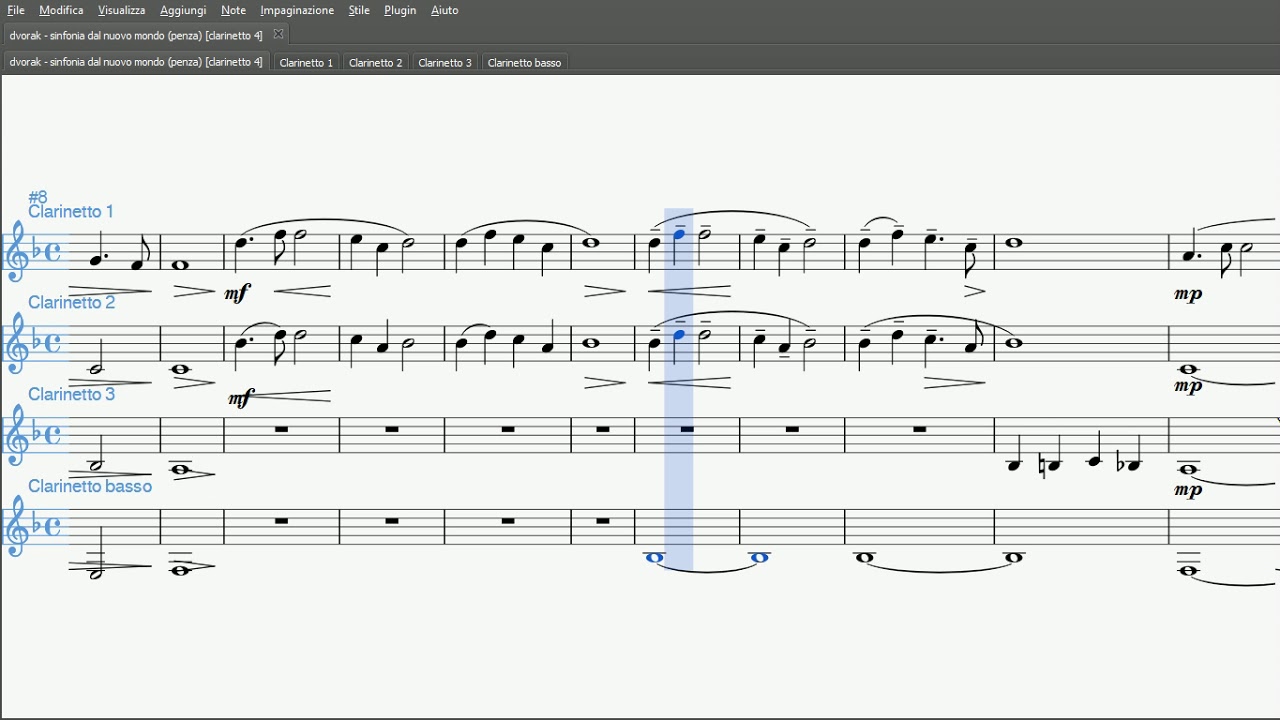1280x720 pixels.
Task: Select the highlighted blue note in Clarinetto 2
Action: click(x=679, y=335)
